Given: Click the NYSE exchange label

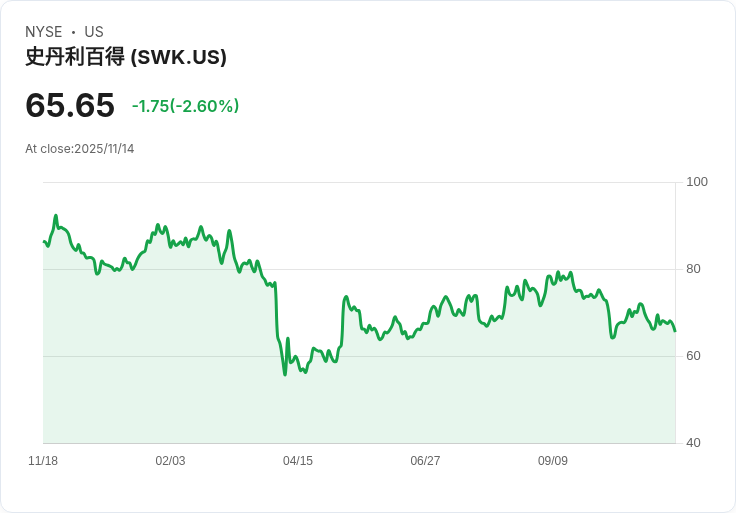Looking at the screenshot, I should pos(43,32).
